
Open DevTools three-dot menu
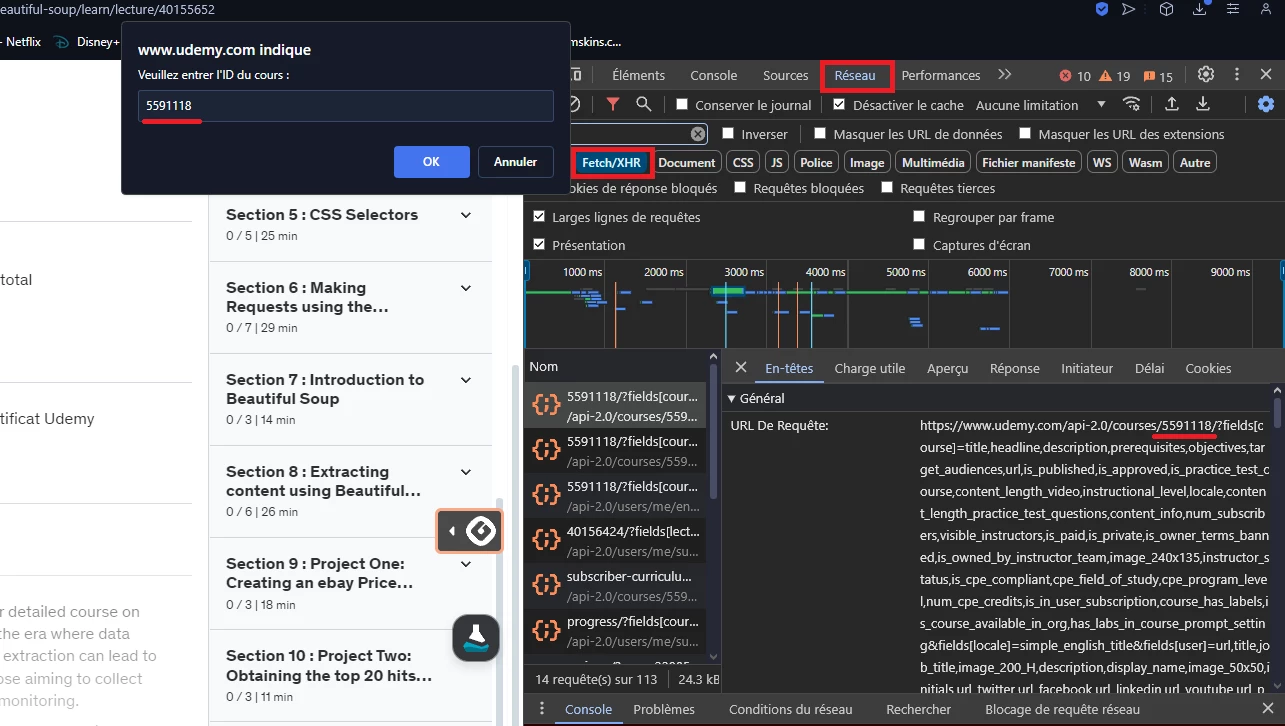(x=1237, y=75)
